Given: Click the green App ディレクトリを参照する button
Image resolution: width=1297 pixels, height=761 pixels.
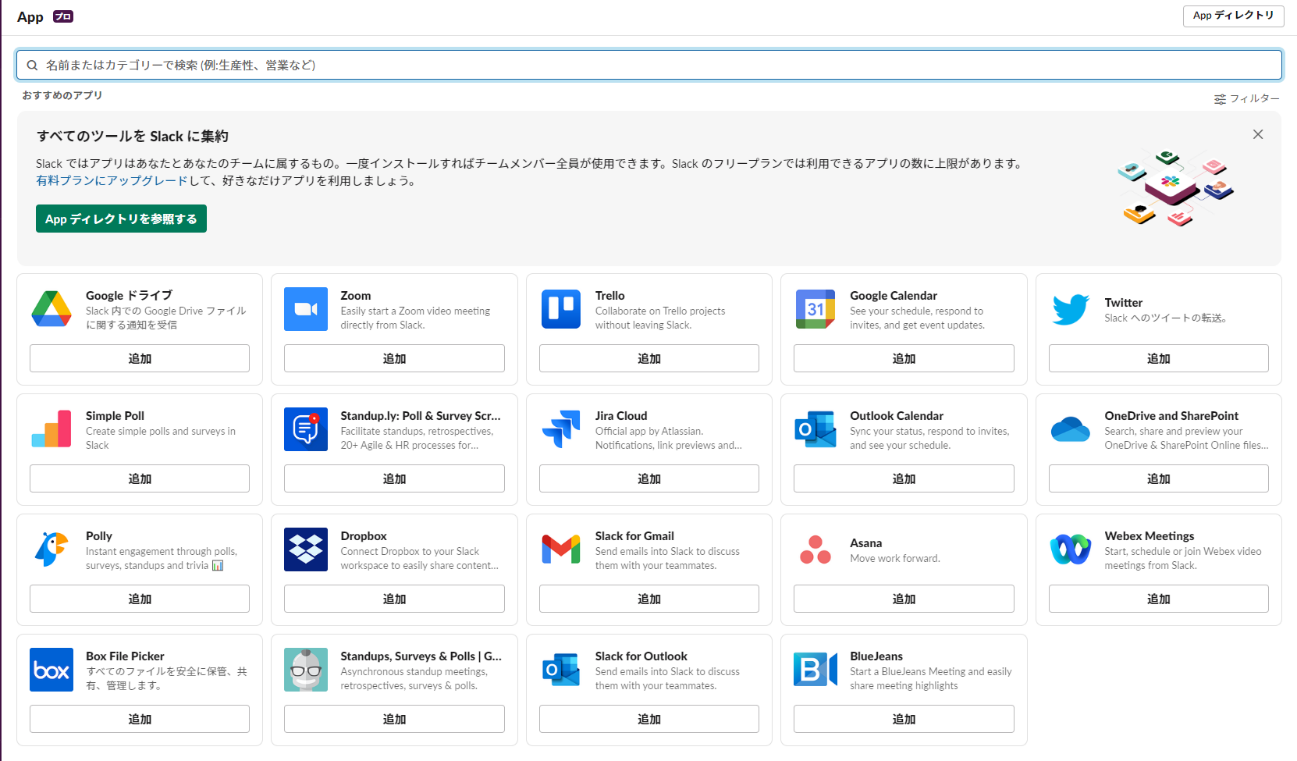Looking at the screenshot, I should click(x=121, y=219).
